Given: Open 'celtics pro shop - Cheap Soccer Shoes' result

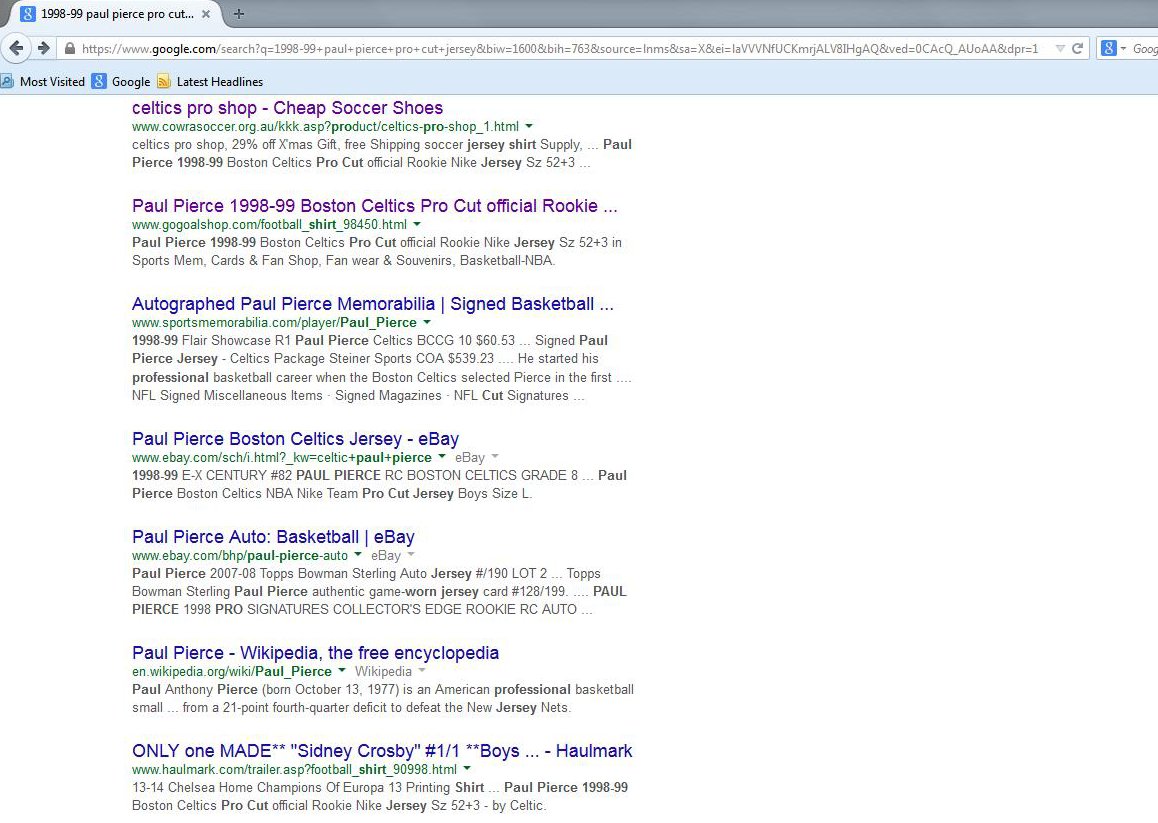Looking at the screenshot, I should pos(287,108).
